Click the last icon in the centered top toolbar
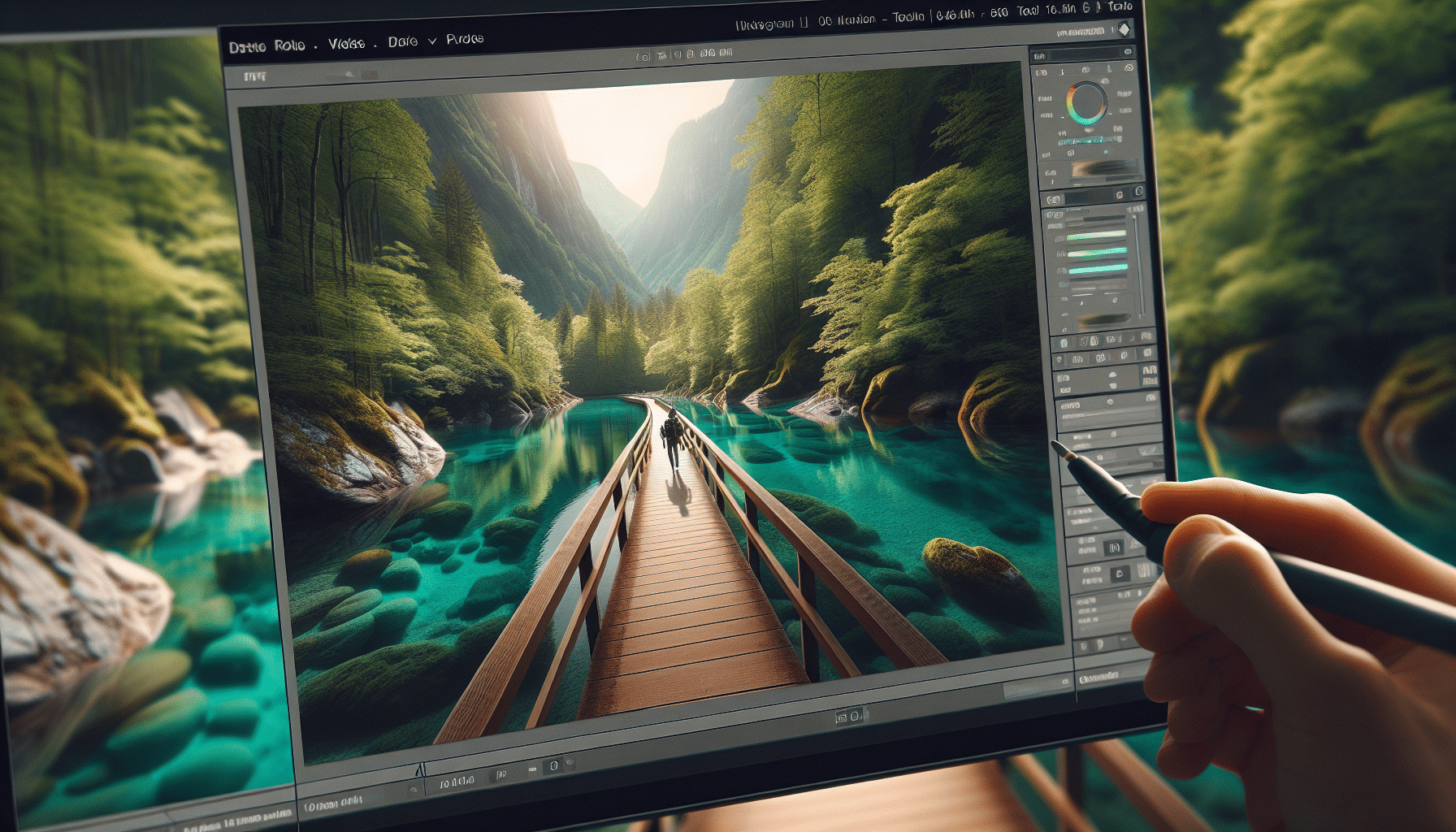This screenshot has height=832, width=1456. 726,53
